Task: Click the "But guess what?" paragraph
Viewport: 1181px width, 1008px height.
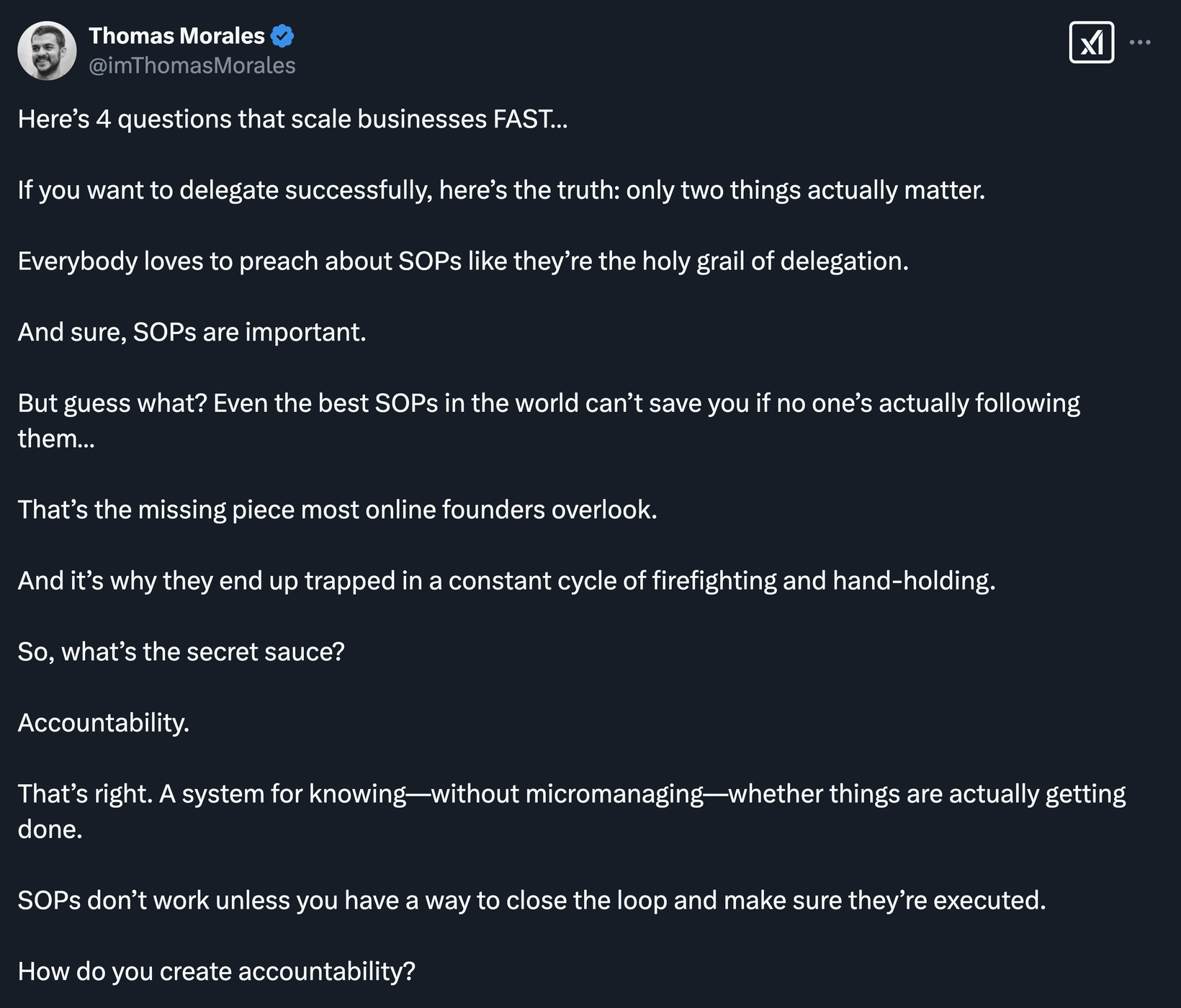Action: pos(548,404)
